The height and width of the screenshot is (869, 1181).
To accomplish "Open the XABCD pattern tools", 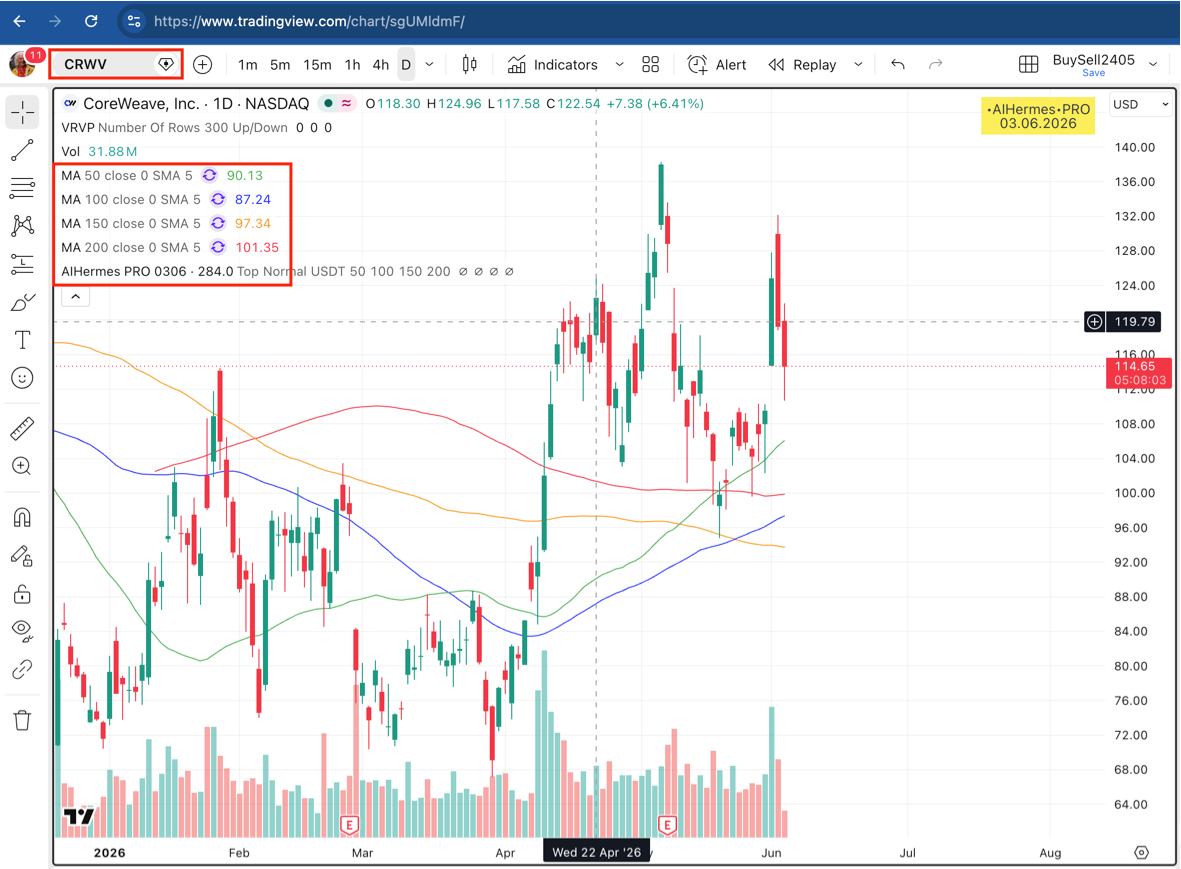I will (22, 225).
